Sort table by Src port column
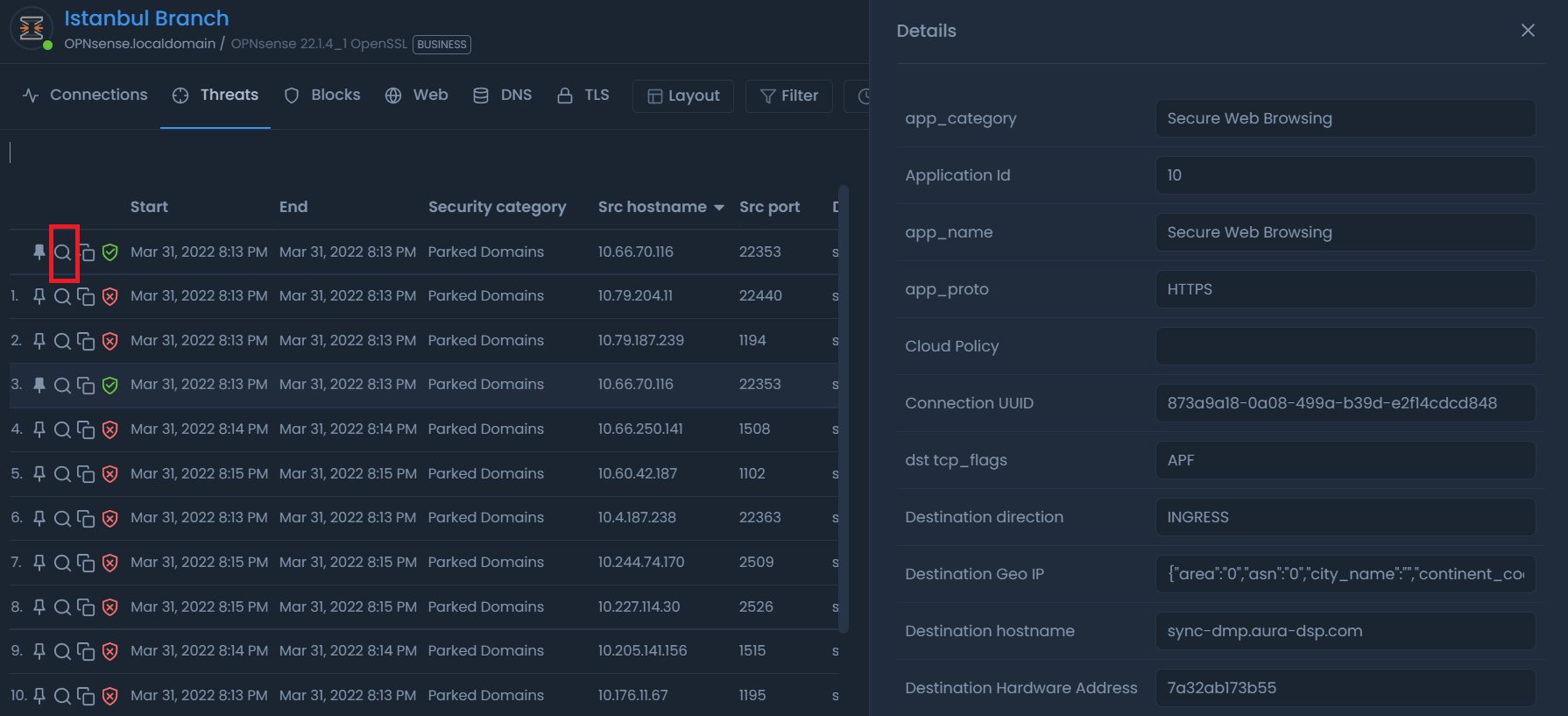 coord(769,207)
